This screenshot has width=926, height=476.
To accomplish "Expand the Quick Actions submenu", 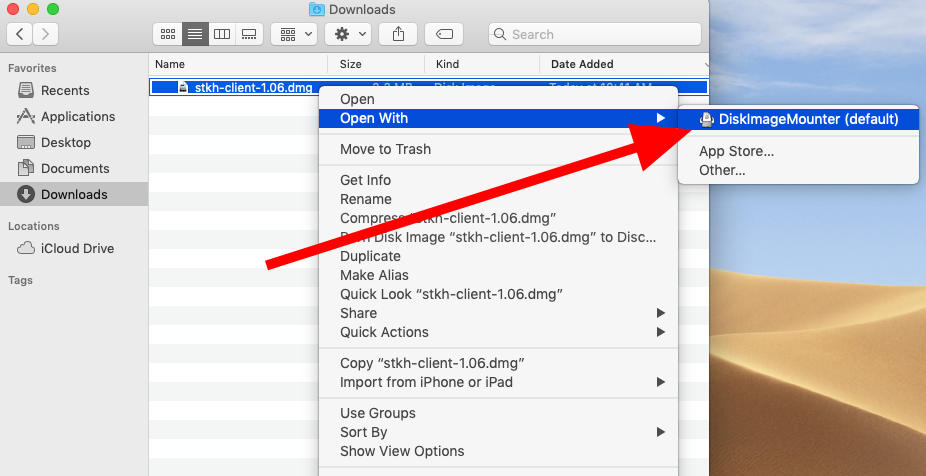I will 384,332.
